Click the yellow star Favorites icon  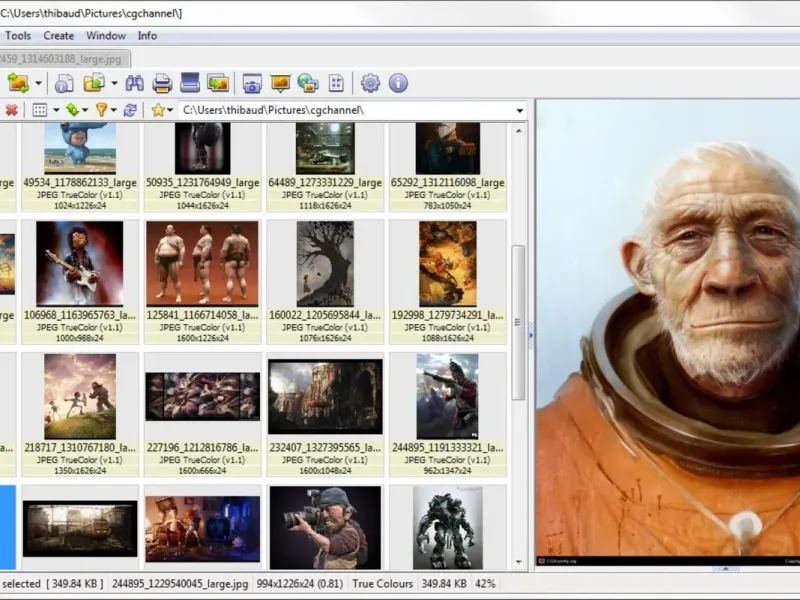[x=157, y=110]
